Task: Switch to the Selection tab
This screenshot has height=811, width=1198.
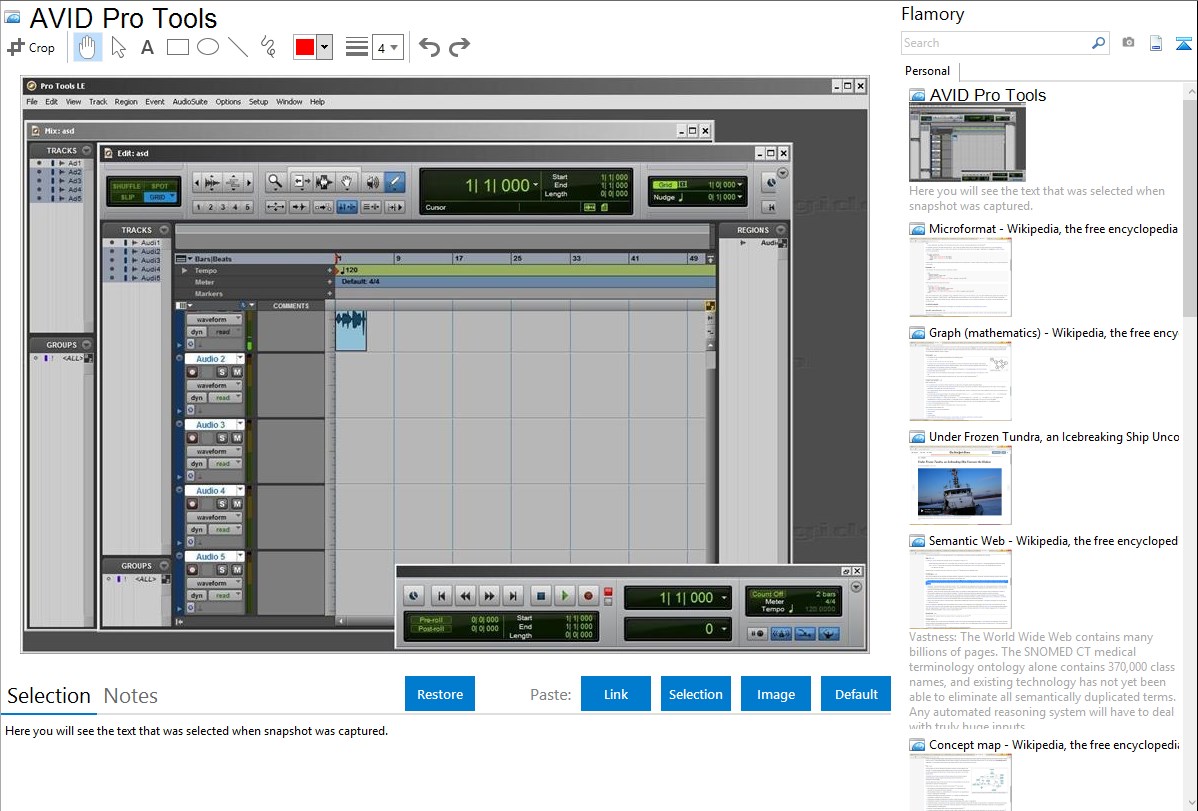Action: tap(49, 696)
